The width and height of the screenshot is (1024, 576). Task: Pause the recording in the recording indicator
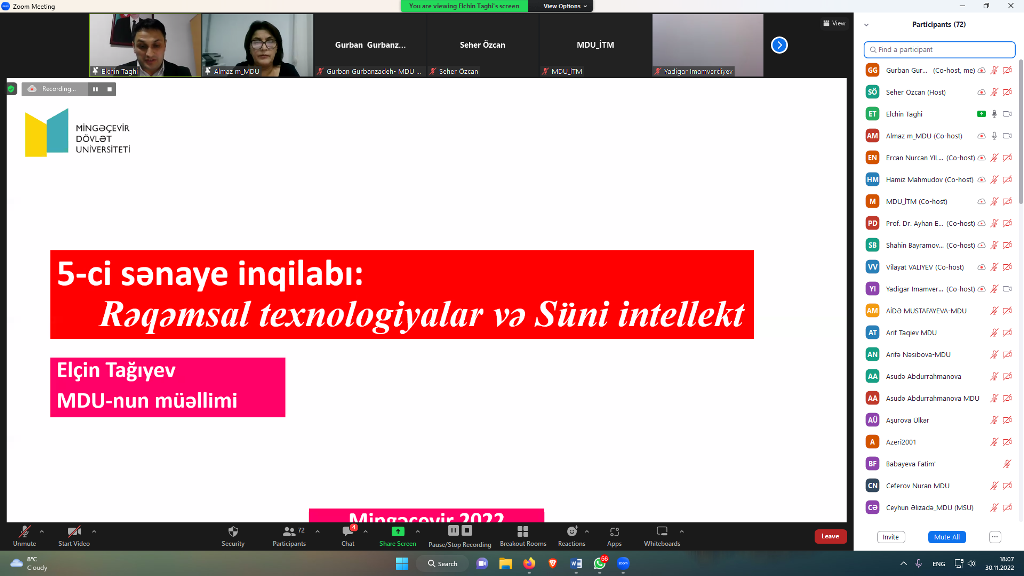coord(96,89)
